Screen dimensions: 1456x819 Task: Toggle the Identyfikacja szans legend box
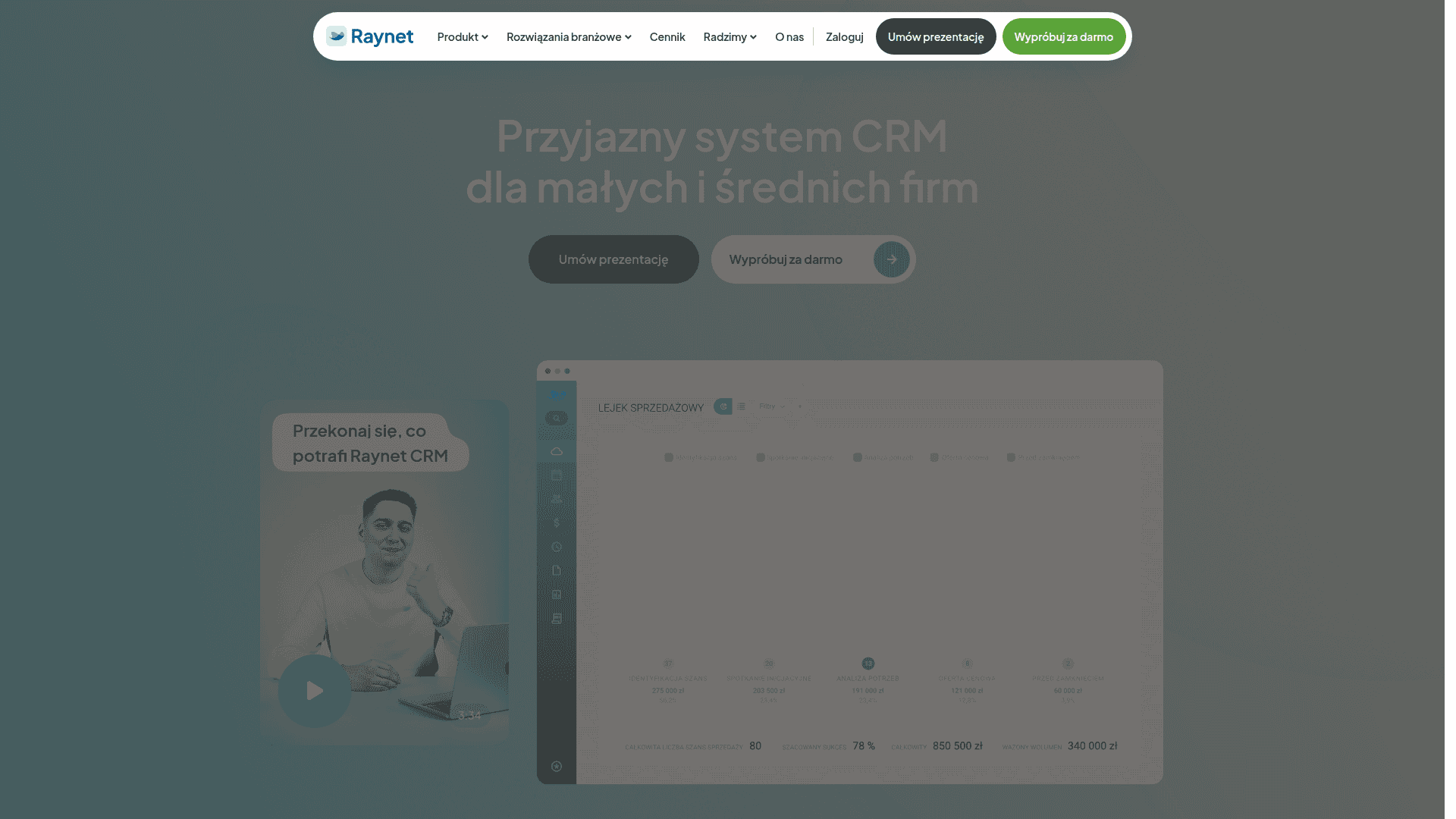pos(669,457)
